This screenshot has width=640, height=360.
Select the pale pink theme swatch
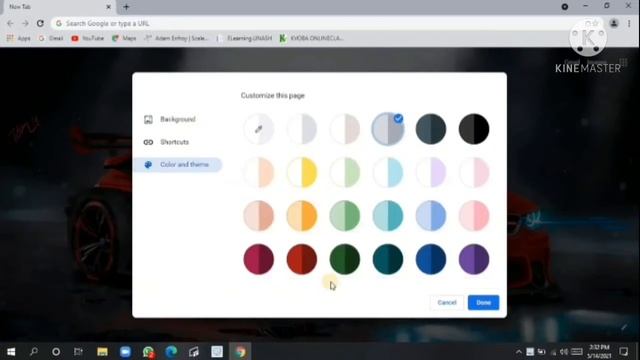point(474,172)
